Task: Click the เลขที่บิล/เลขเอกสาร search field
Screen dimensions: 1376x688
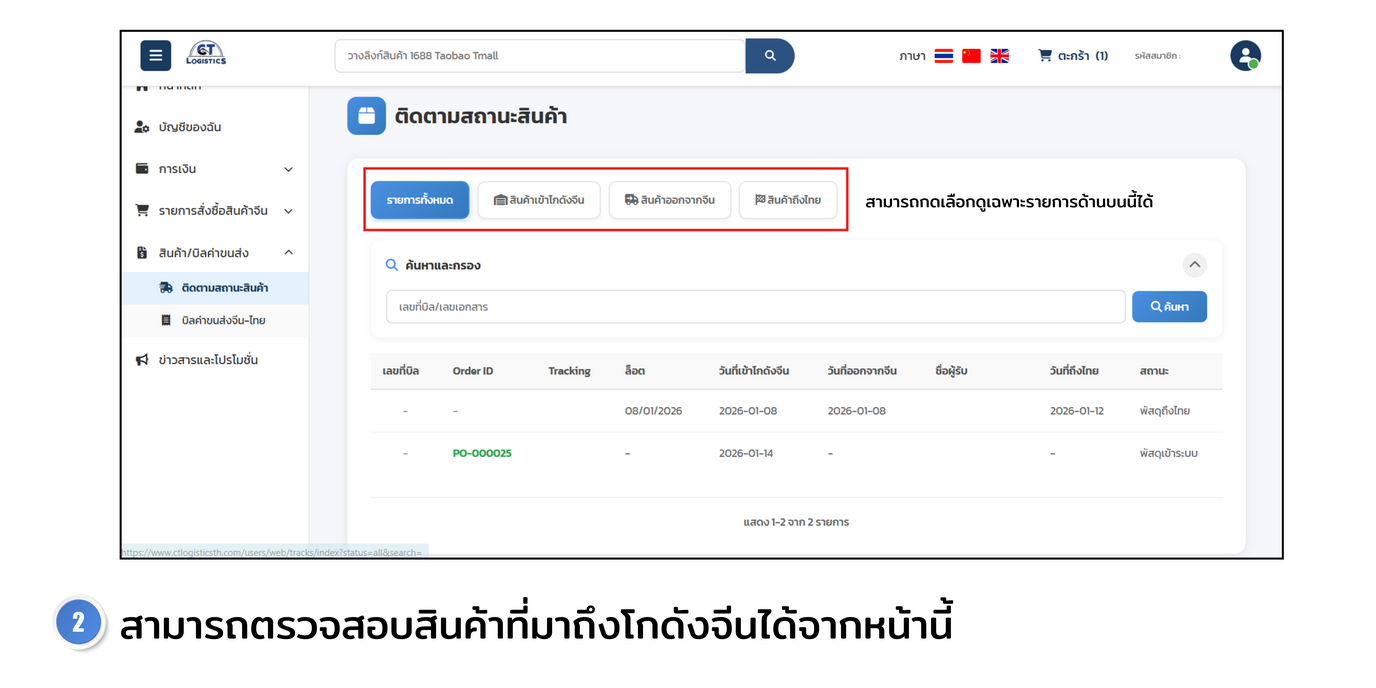Action: point(755,307)
